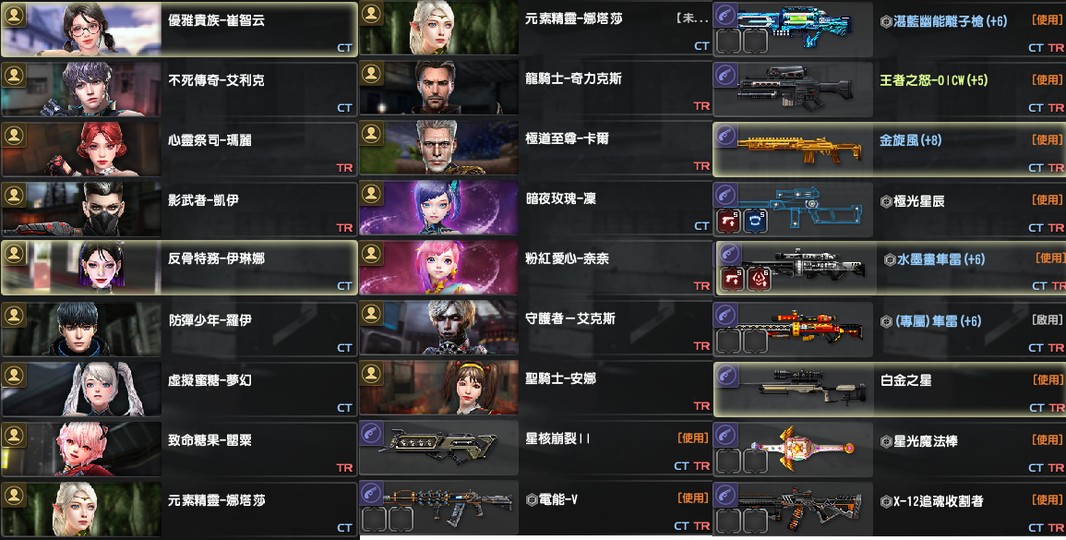Click gold character icon on 龍騎士-奇力克斯 row
The height and width of the screenshot is (540, 1066).
pyautogui.click(x=371, y=74)
